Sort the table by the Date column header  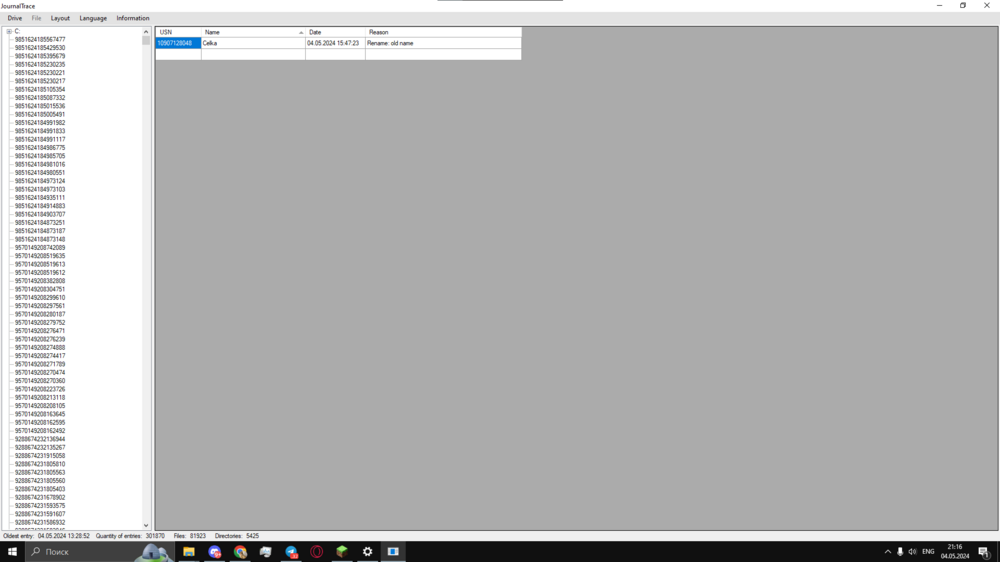click(335, 32)
